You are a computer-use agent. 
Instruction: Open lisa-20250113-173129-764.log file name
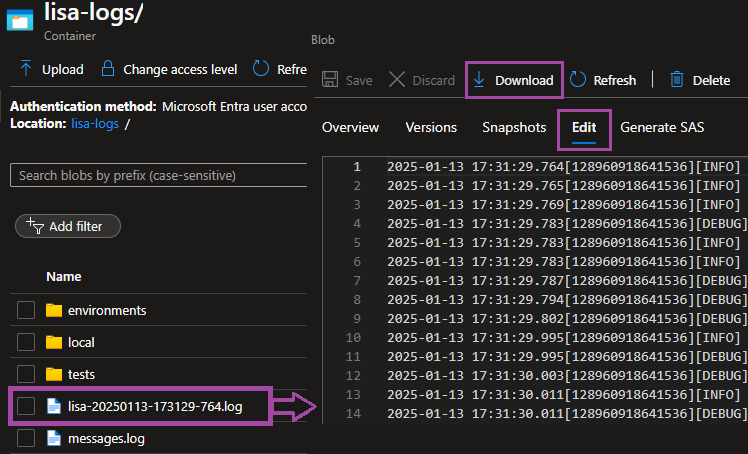(155, 406)
